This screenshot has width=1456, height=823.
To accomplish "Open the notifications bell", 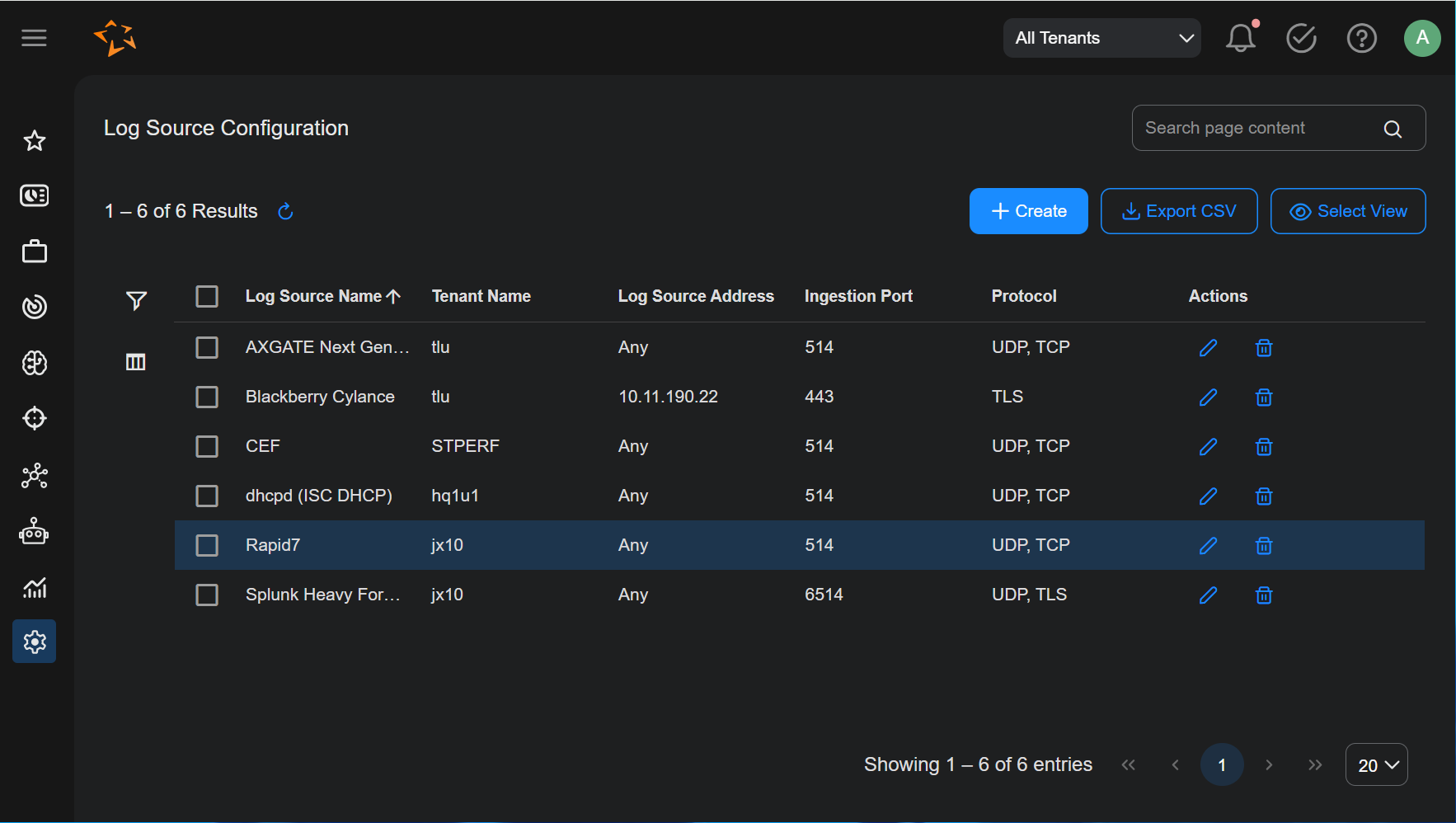I will (1240, 38).
